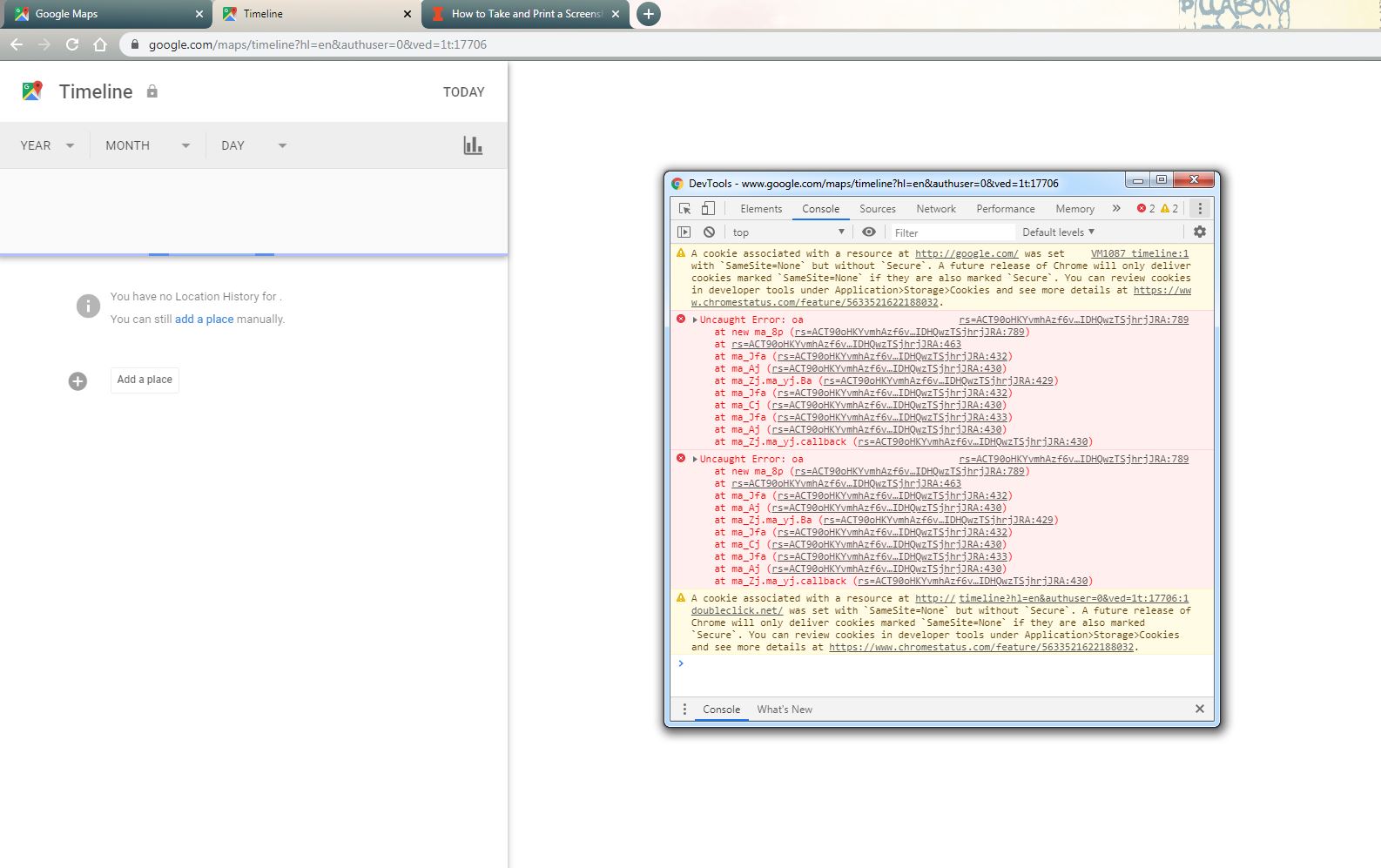
Task: Select the Console tab in the drawer
Action: tap(721, 710)
